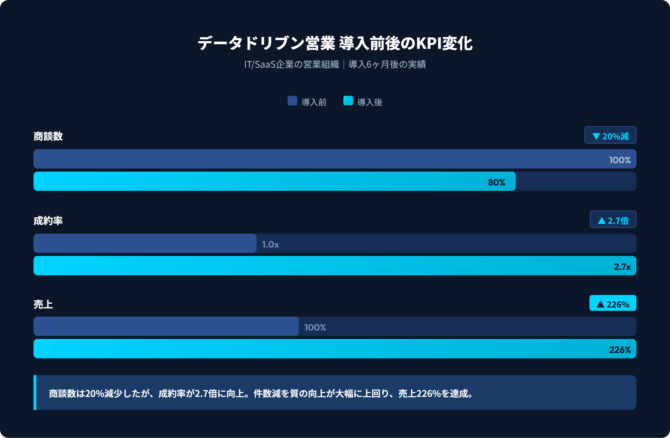Click the empty track right of the 80% bar

[575, 182]
